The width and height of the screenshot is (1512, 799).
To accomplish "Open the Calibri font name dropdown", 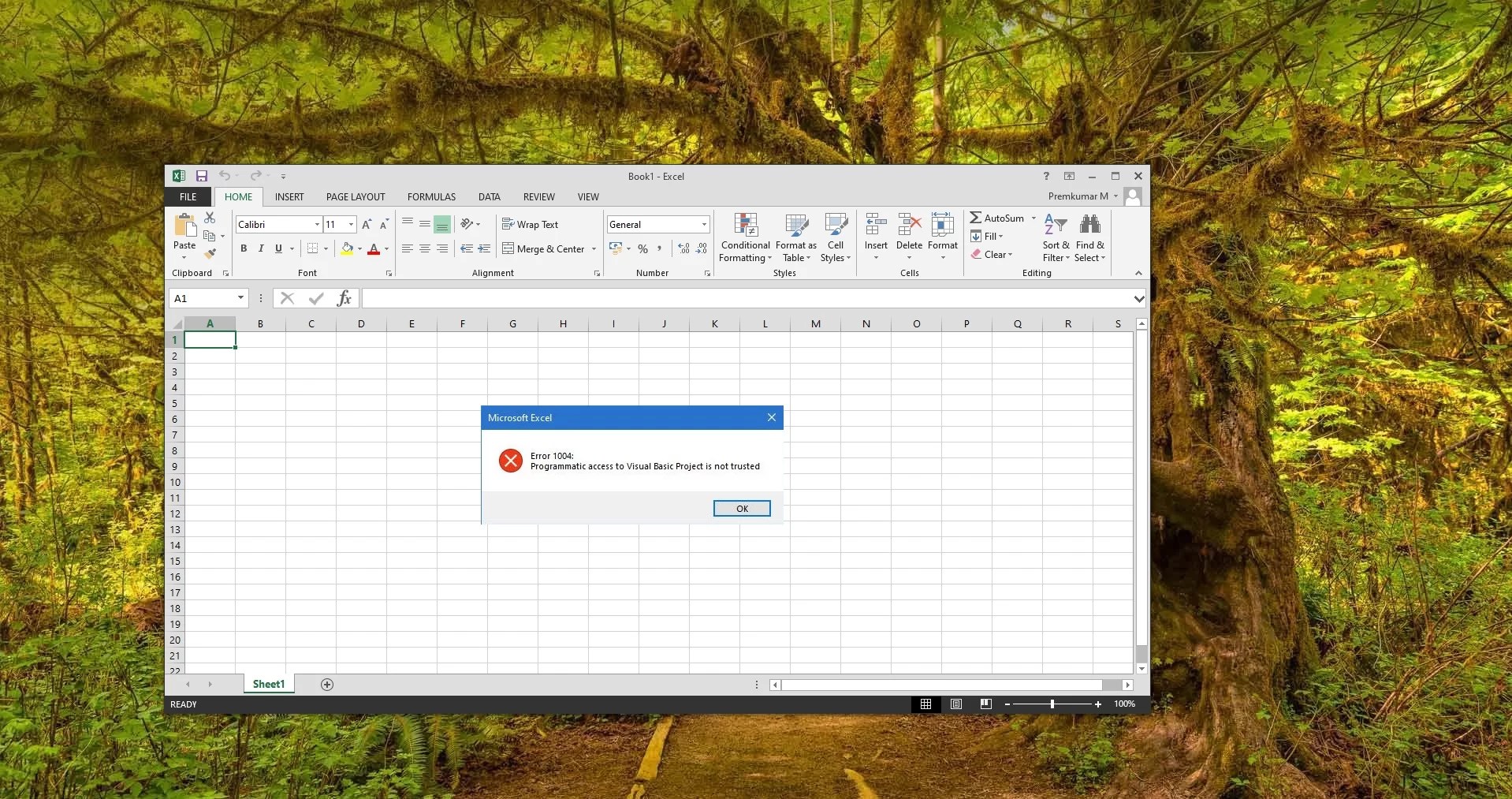I will pos(317,225).
